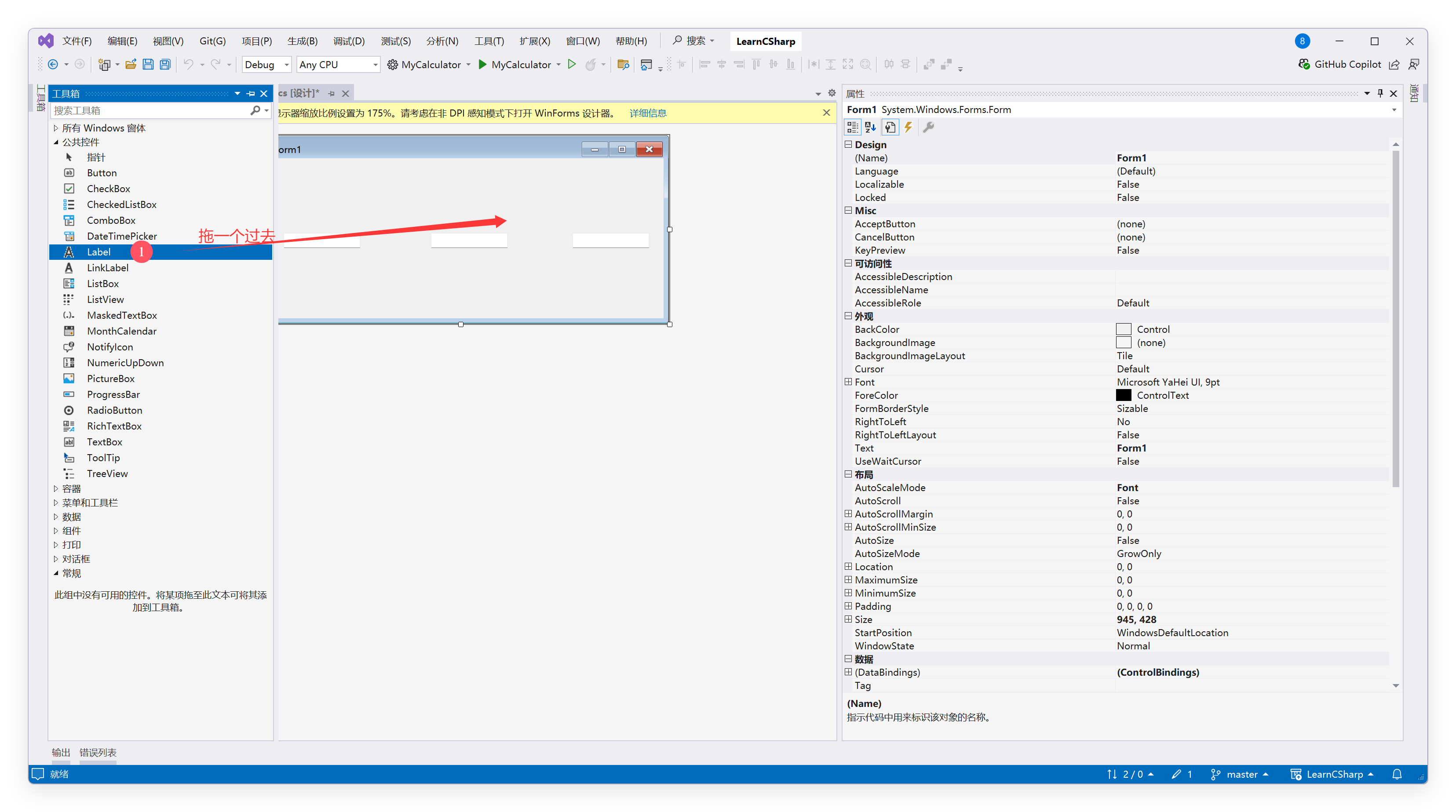The image size is (1456, 812).
Task: Click the search magnifier in toolbox search
Action: point(255,110)
